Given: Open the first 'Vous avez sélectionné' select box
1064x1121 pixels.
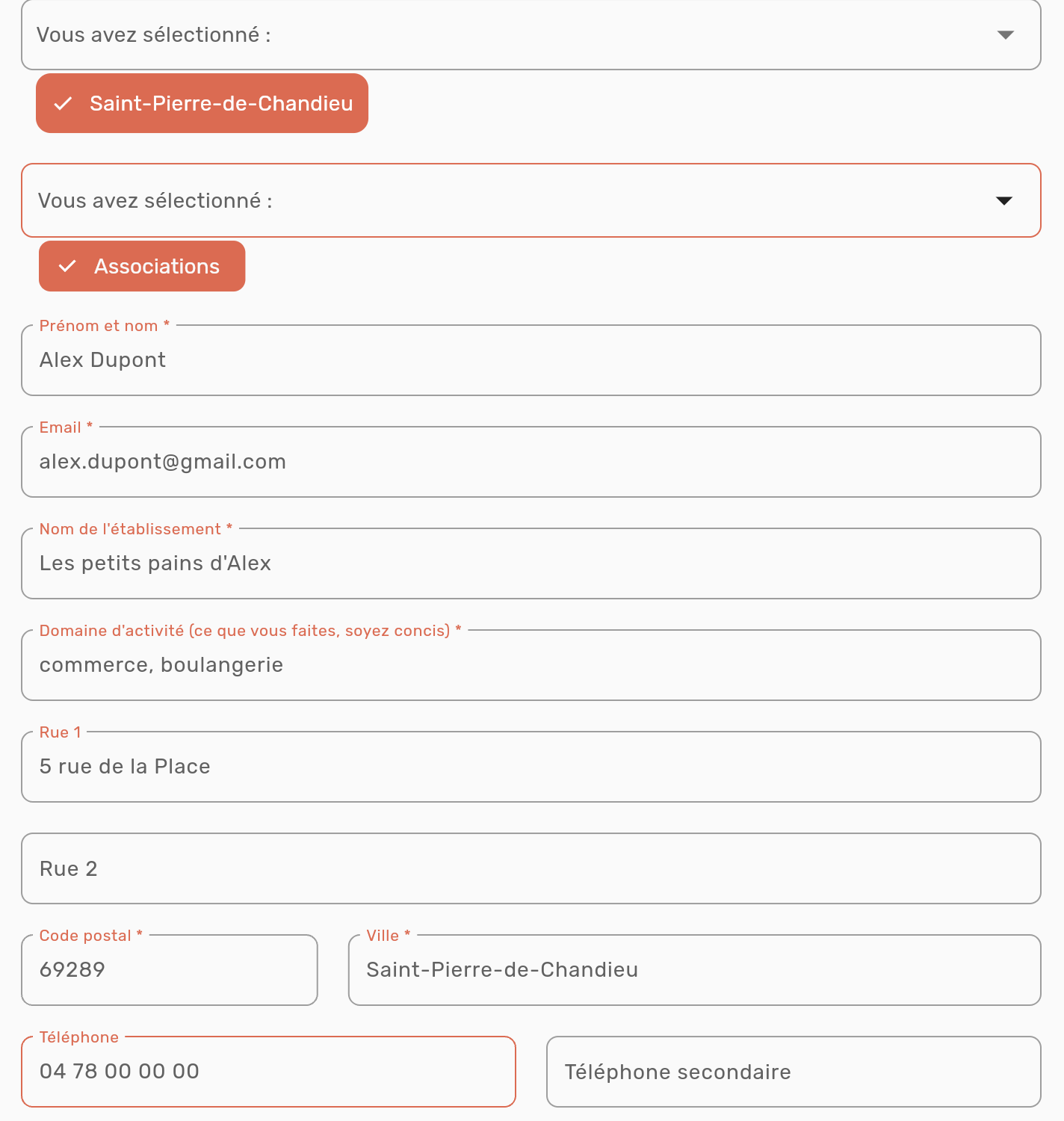Looking at the screenshot, I should click(531, 35).
